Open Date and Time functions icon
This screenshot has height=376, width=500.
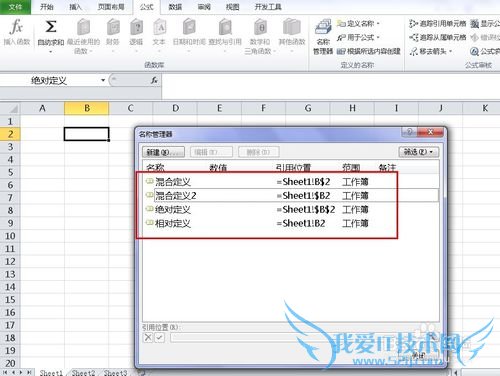pyautogui.click(x=189, y=27)
